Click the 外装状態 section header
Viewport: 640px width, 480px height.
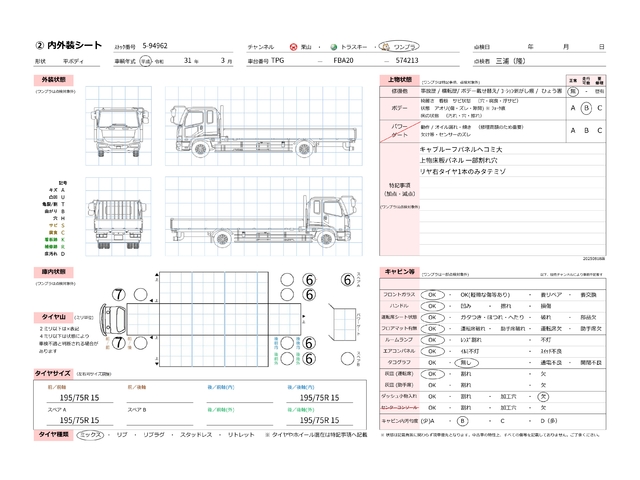[x=54, y=78]
